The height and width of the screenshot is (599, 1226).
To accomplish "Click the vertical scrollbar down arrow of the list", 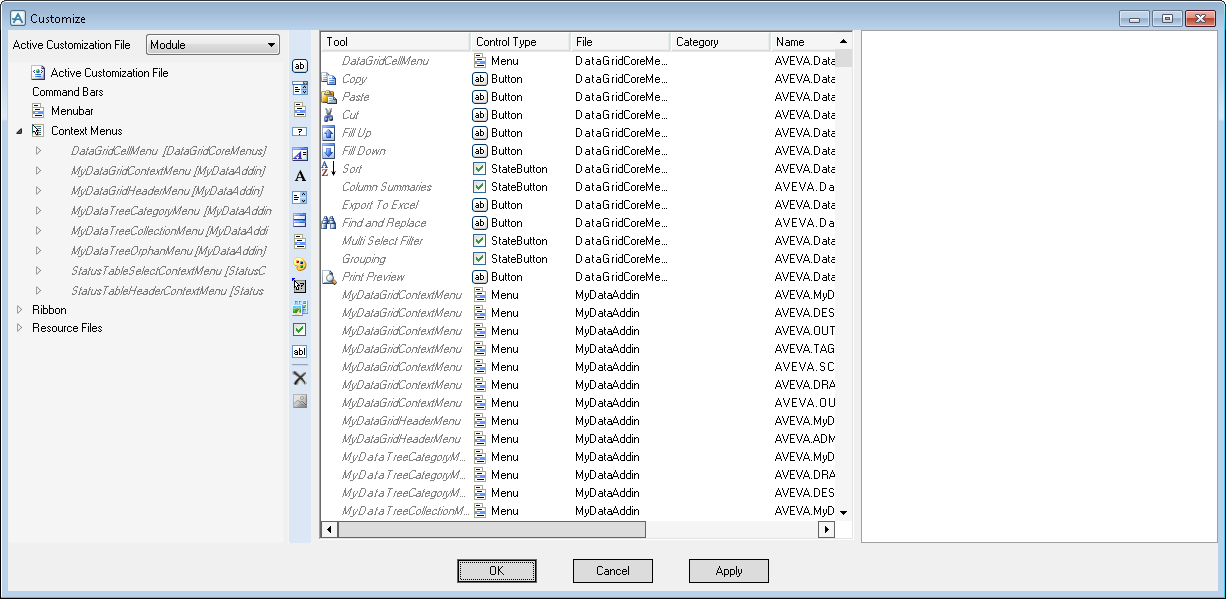I will click(x=844, y=512).
